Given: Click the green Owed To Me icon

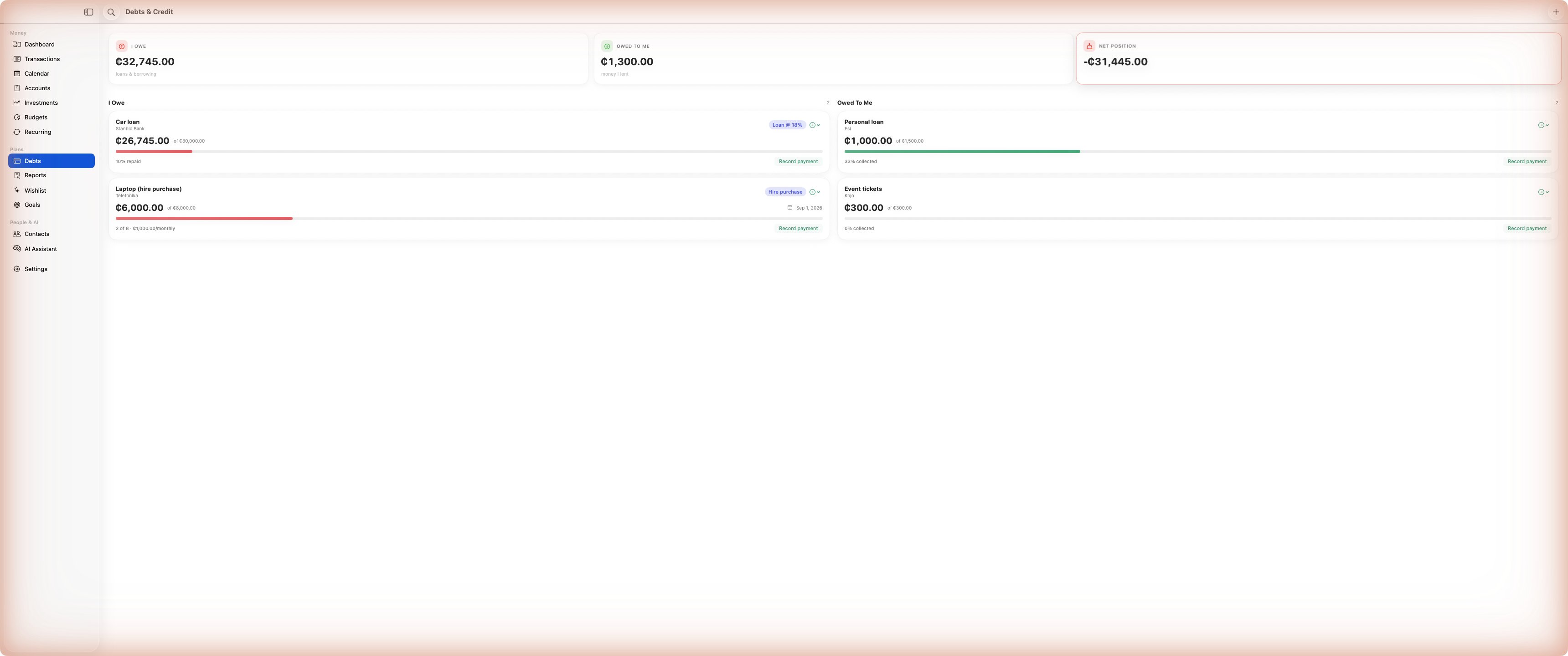Looking at the screenshot, I should tap(607, 46).
